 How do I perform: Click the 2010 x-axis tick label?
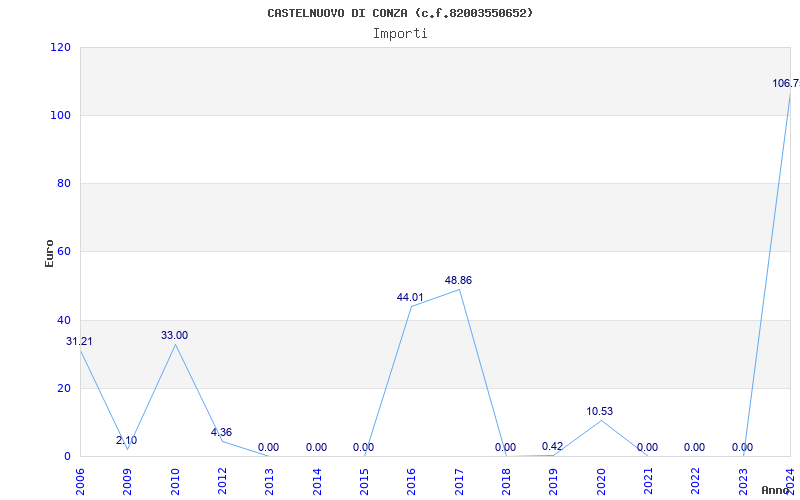[175, 482]
